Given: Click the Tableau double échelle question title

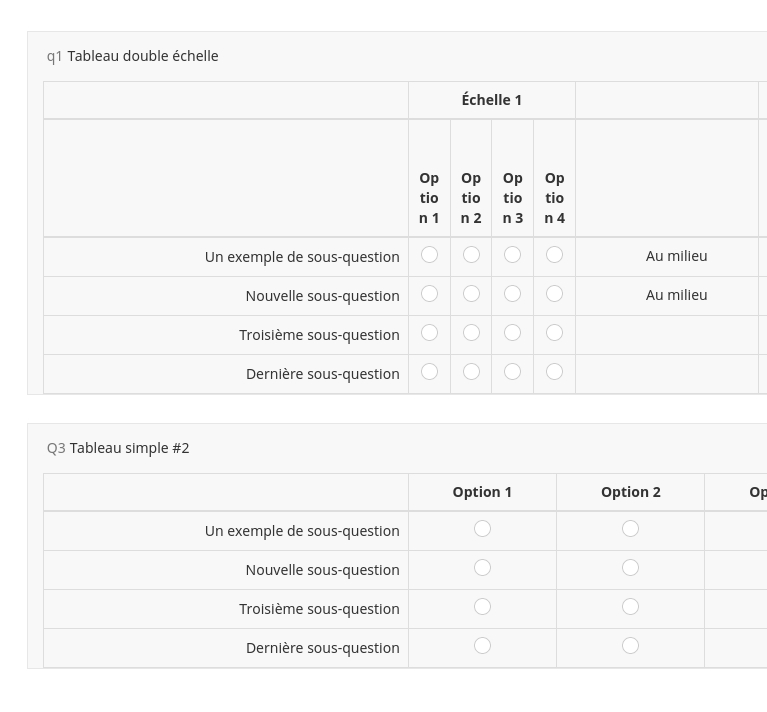Looking at the screenshot, I should [x=143, y=56].
